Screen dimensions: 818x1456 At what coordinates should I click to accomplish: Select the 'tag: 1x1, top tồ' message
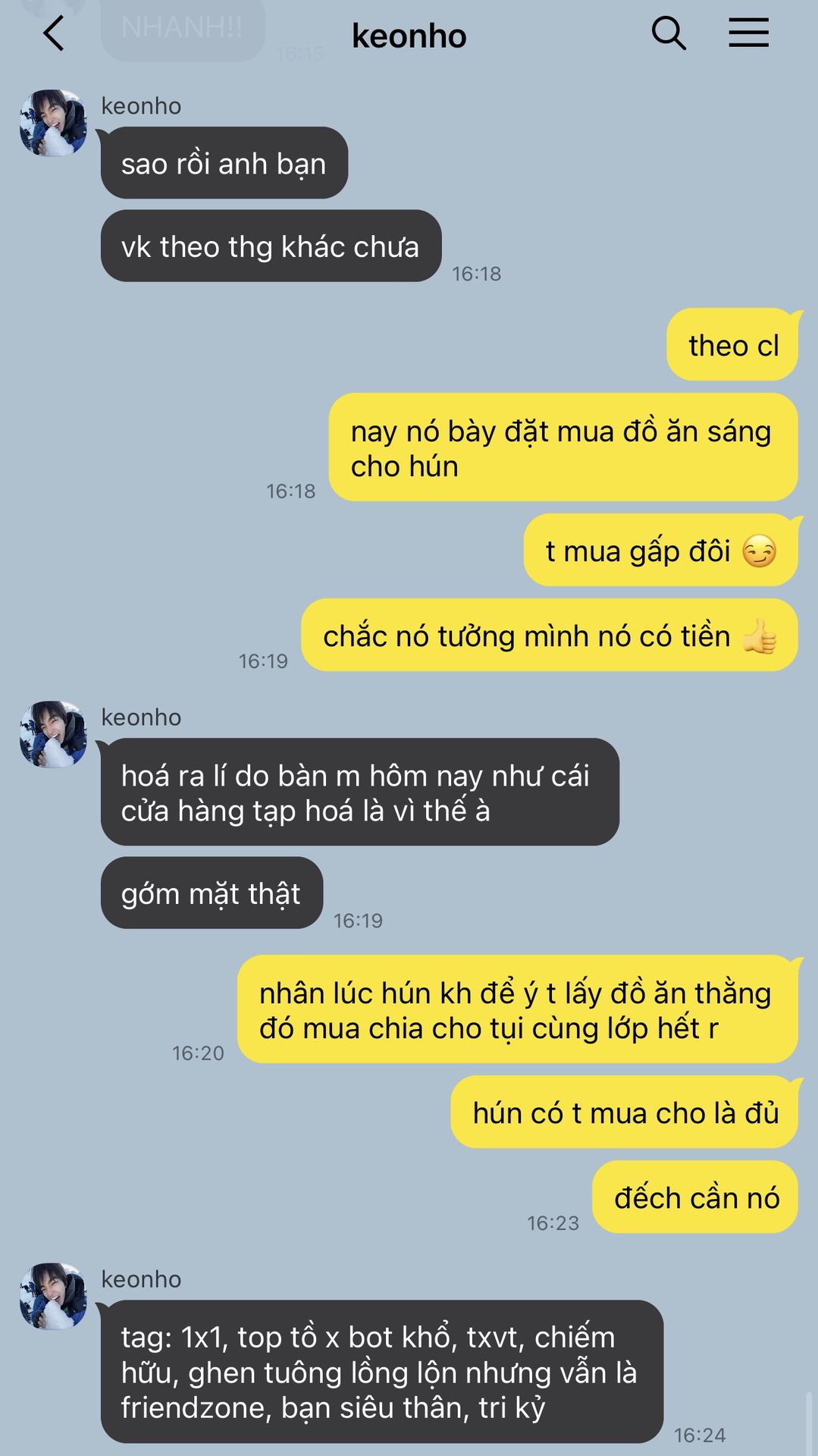(382, 1372)
